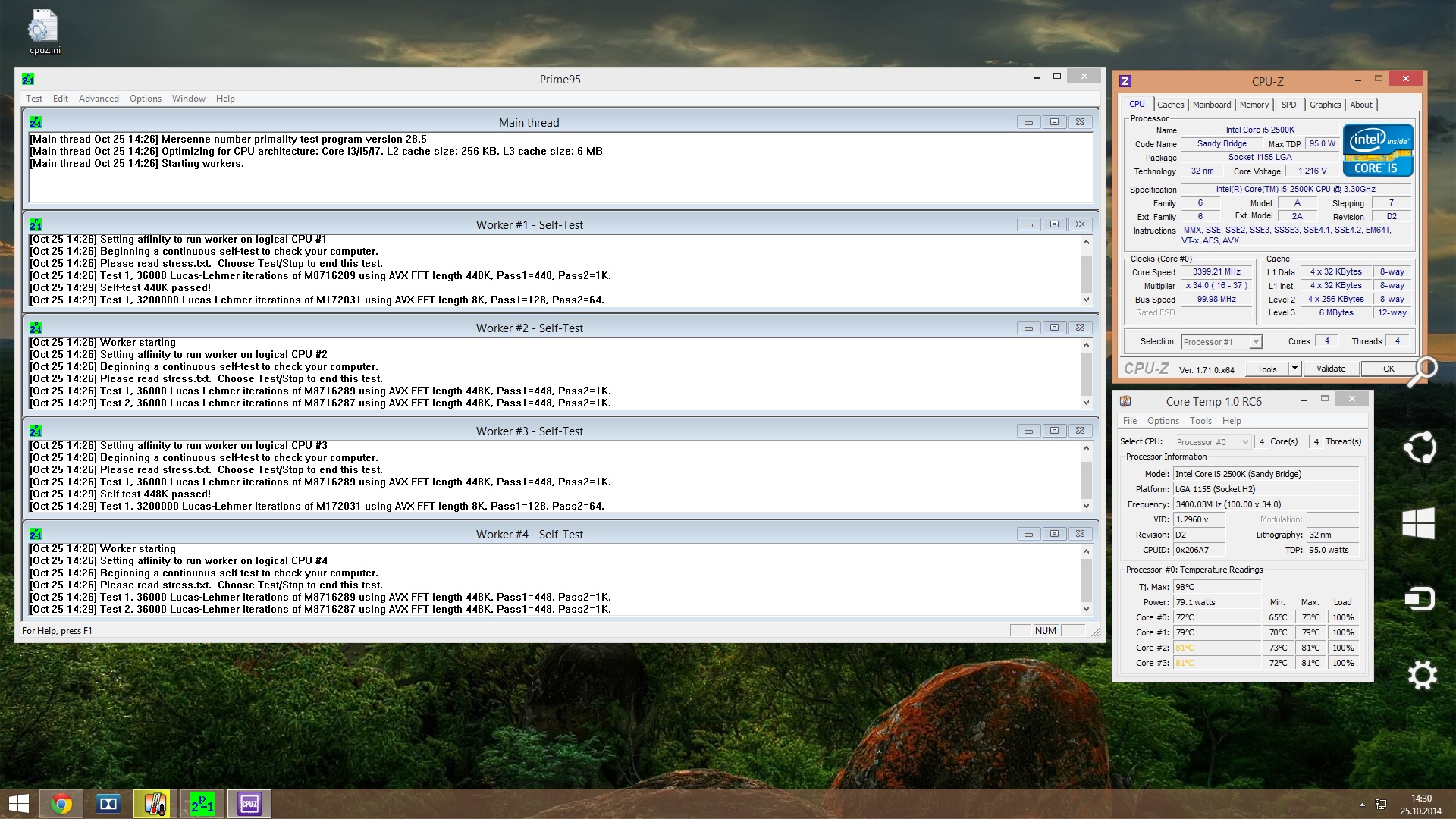Minimize the Worker #4 child window
1456x819 pixels.
1028,534
